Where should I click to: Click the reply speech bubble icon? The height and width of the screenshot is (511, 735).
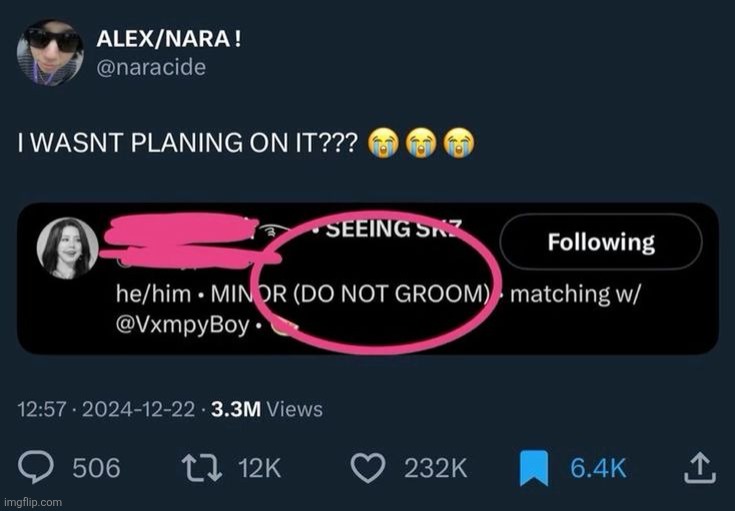click(x=36, y=467)
